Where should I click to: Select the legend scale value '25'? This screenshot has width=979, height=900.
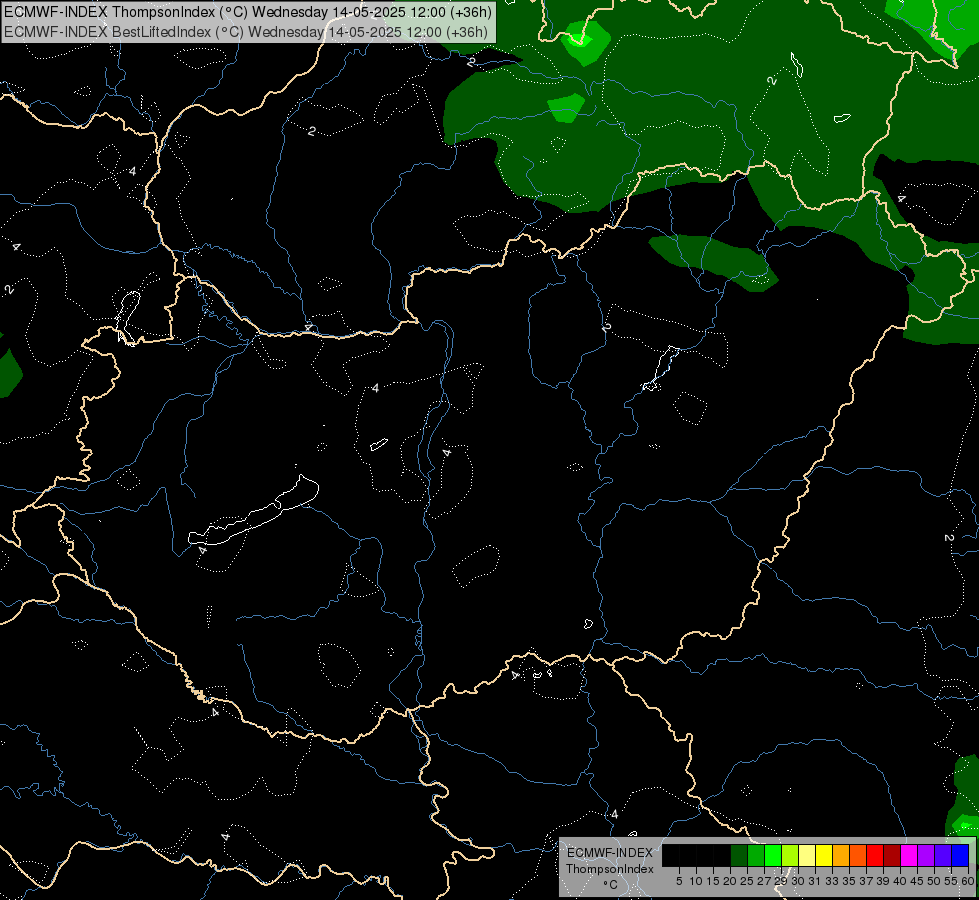[747, 881]
